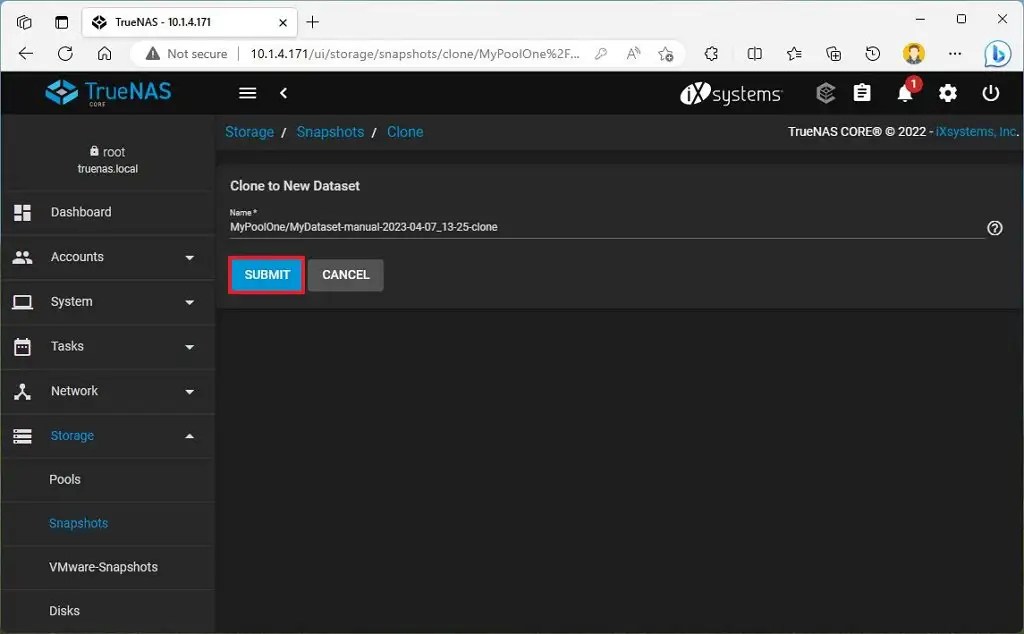Click the SUBMIT button
The image size is (1024, 634).
265,274
